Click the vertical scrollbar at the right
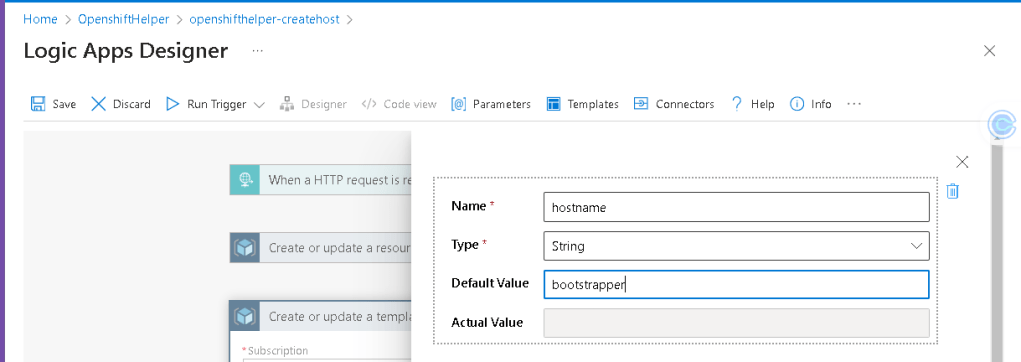 pos(996,254)
